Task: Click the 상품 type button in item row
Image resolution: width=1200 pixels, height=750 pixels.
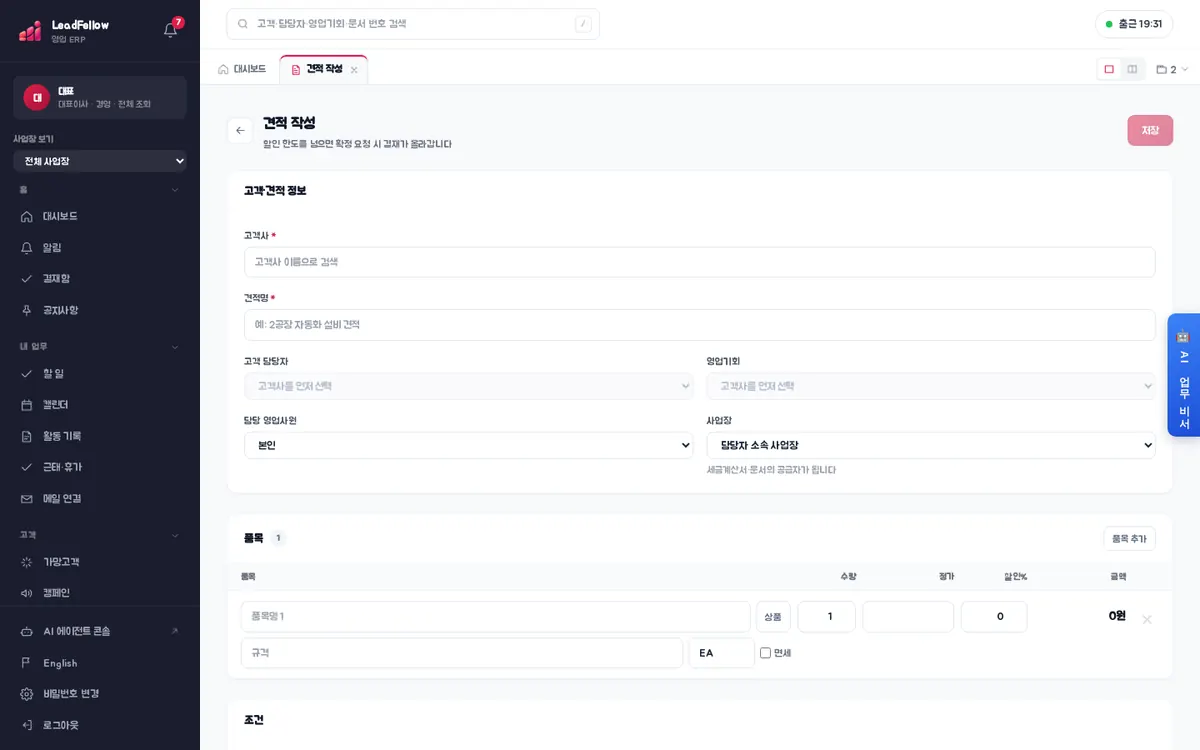Action: click(x=773, y=617)
